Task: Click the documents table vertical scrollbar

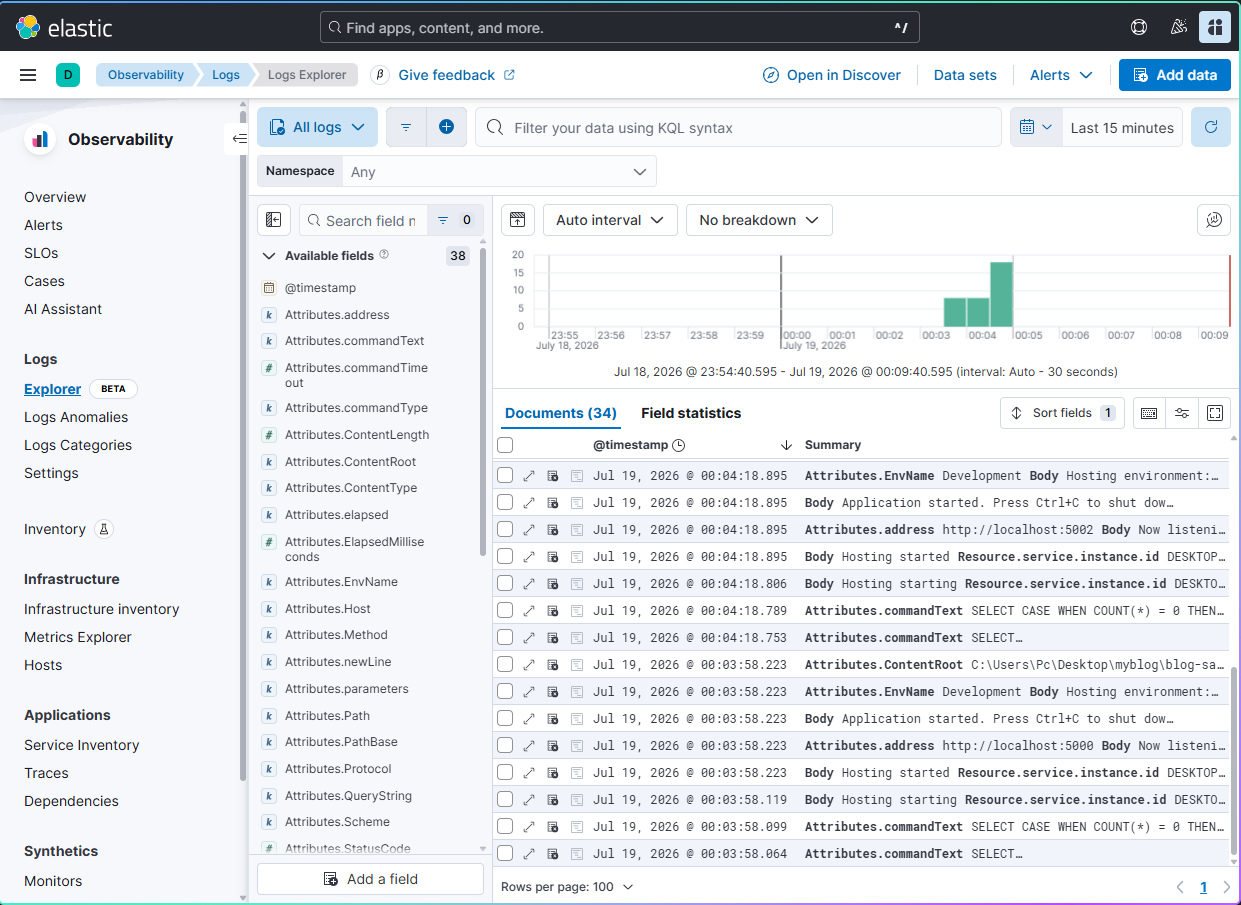Action: click(1233, 760)
